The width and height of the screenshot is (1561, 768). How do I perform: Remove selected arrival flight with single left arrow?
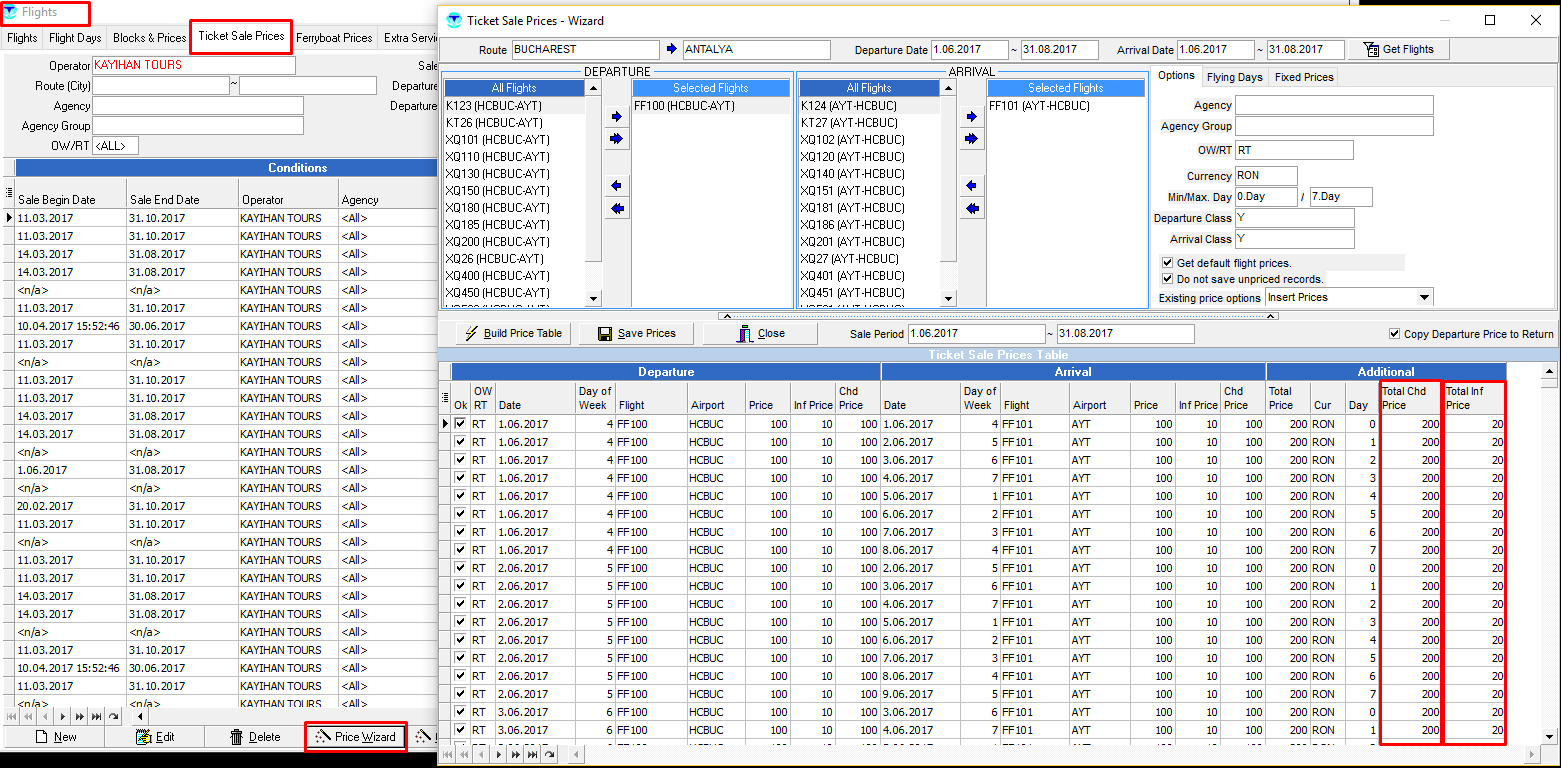[970, 186]
